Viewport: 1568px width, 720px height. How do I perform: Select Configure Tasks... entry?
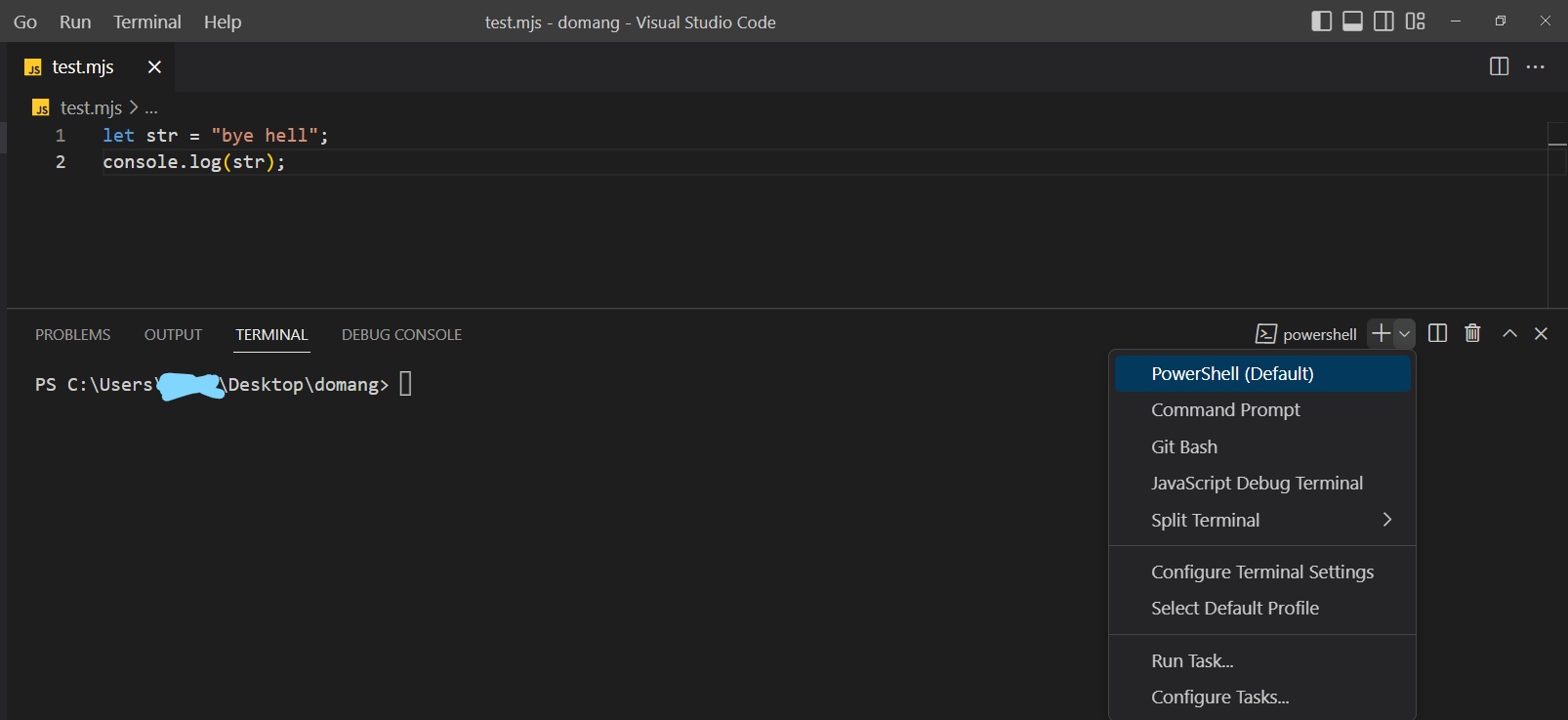pos(1262,697)
